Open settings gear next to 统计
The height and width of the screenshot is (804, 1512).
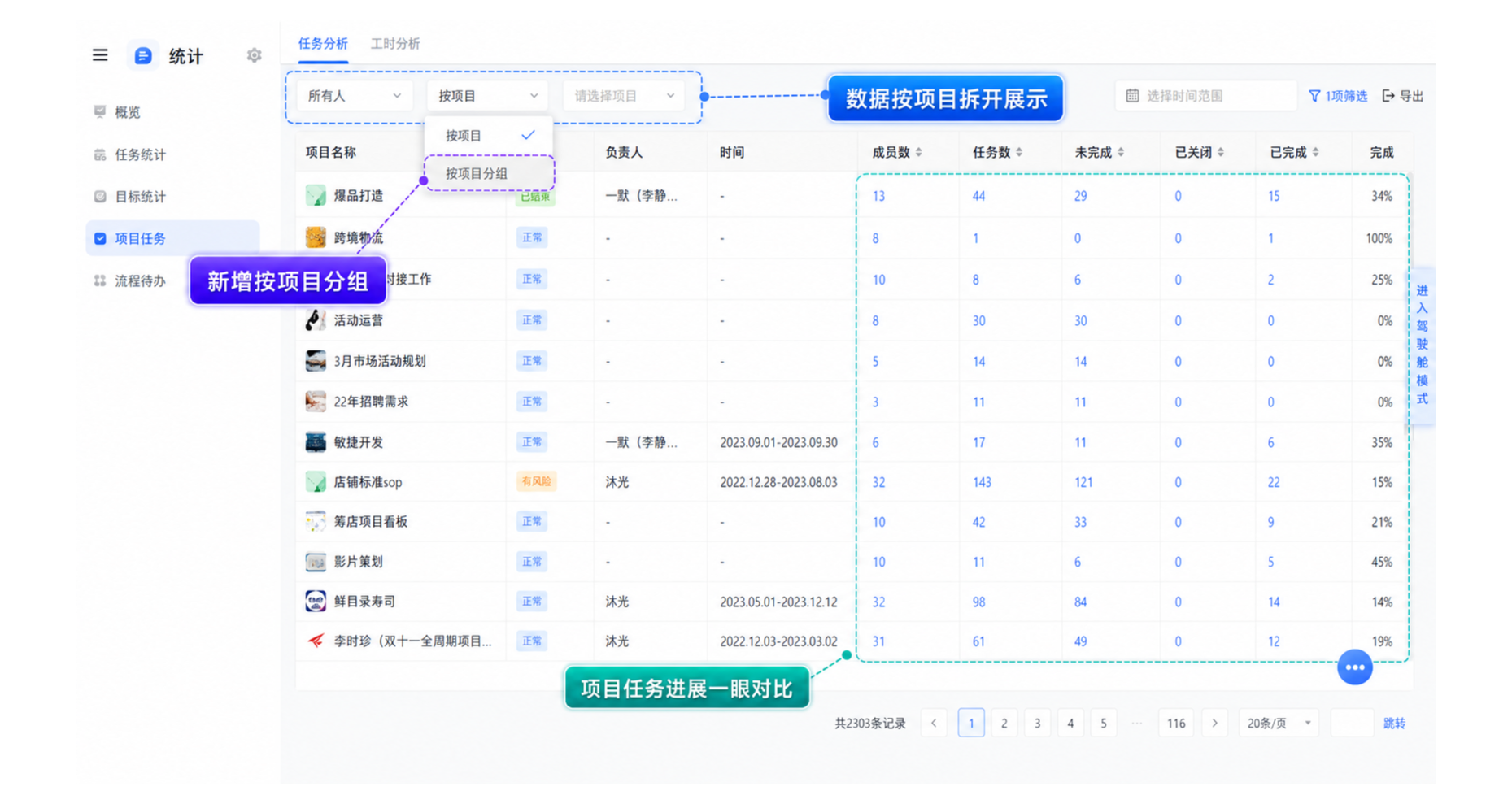[254, 55]
